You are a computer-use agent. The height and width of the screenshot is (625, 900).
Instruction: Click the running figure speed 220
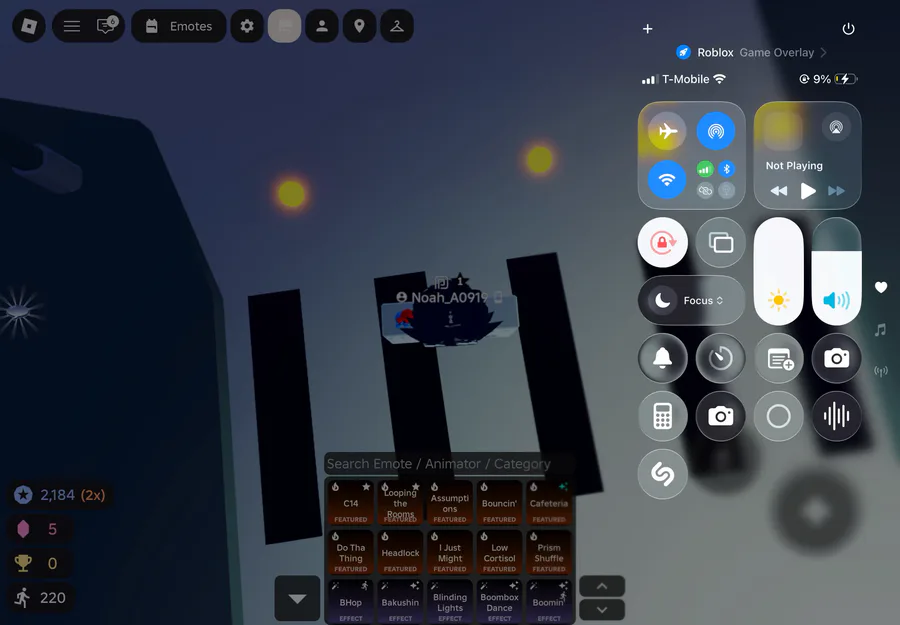click(x=40, y=597)
